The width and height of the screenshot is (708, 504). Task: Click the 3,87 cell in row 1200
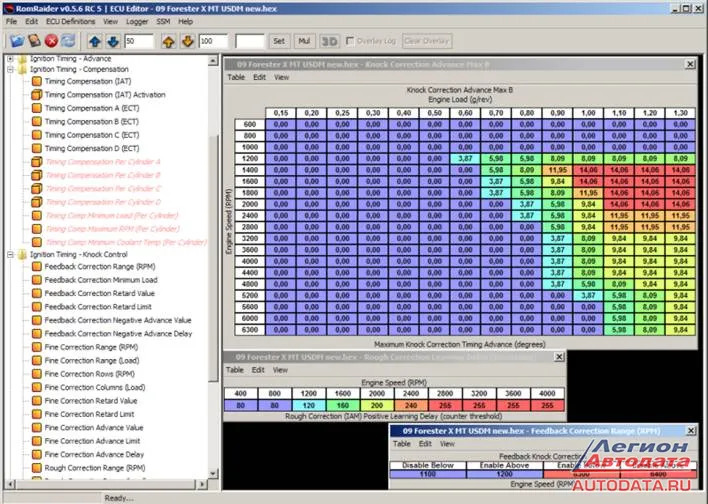point(465,159)
